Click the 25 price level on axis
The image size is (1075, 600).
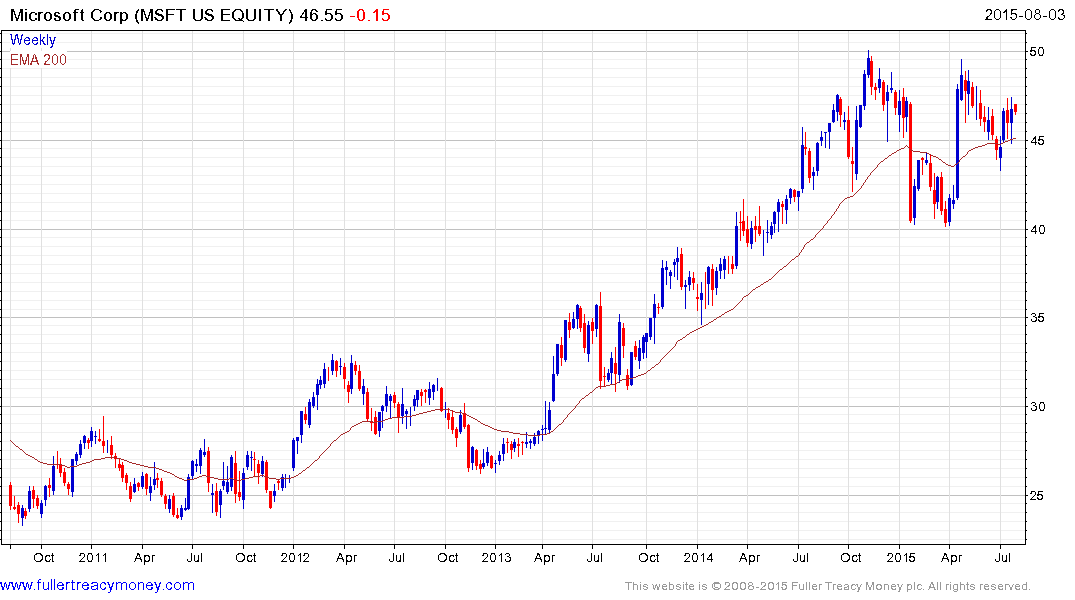(x=1041, y=496)
